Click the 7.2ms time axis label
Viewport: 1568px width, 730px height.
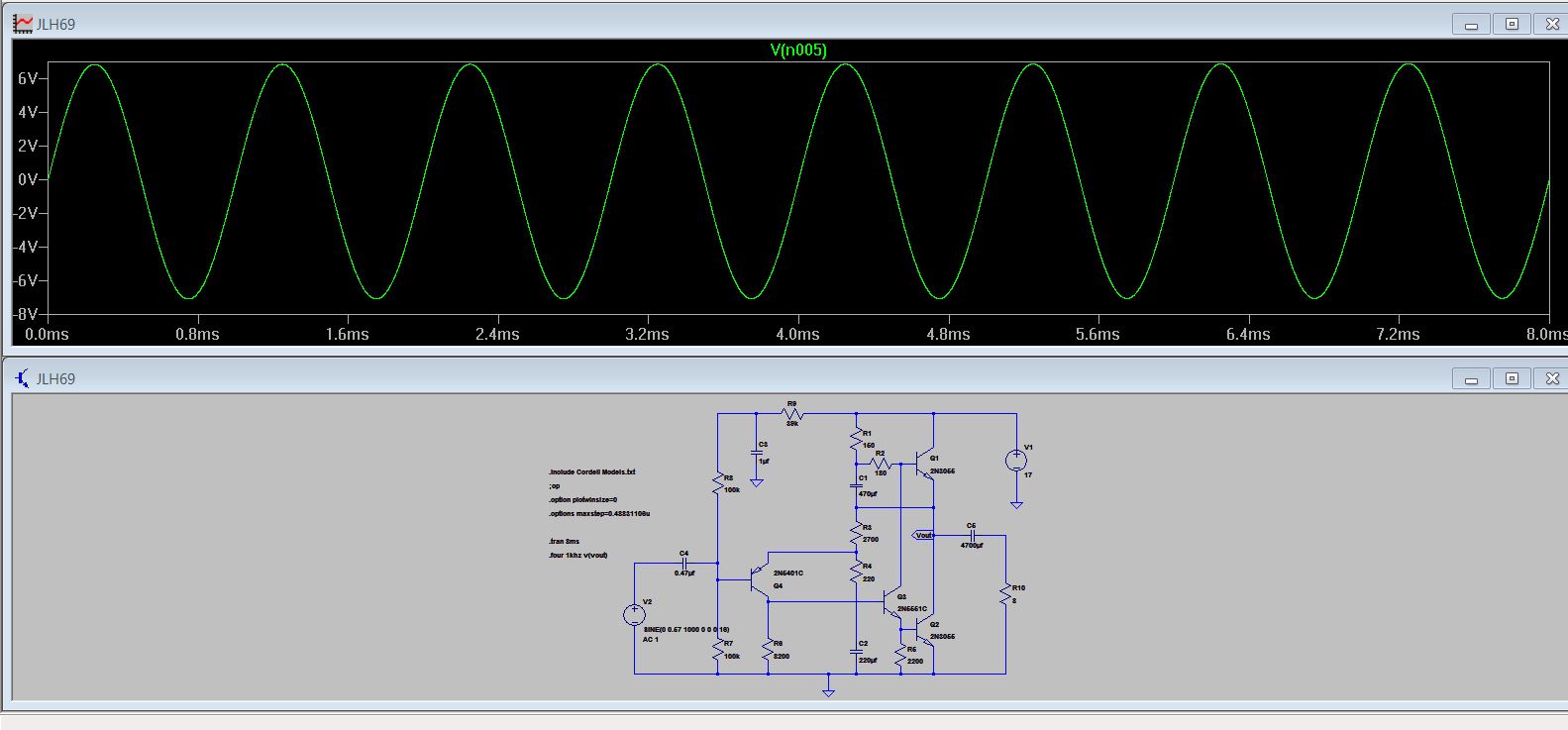click(1398, 334)
